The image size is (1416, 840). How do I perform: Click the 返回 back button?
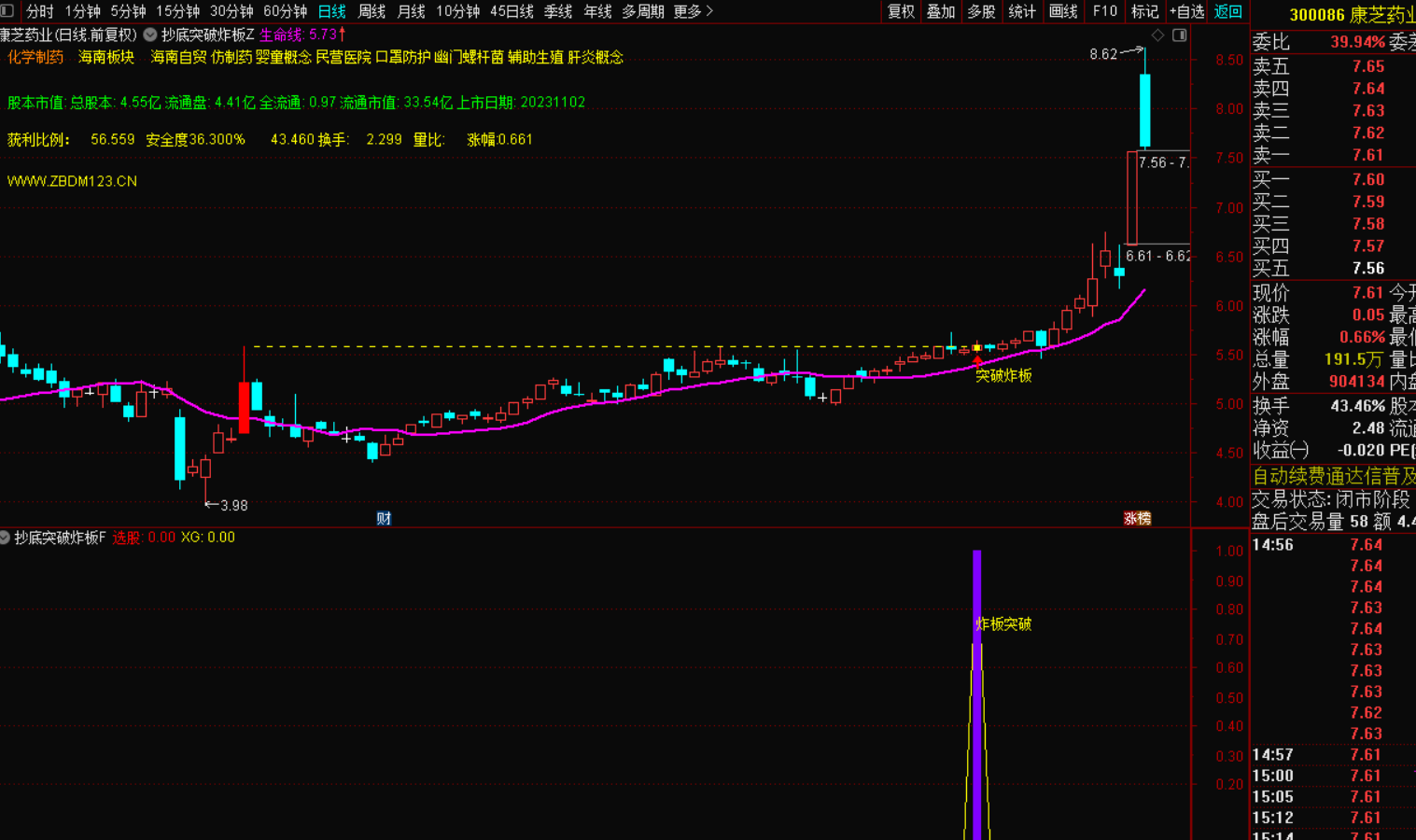click(x=1228, y=11)
